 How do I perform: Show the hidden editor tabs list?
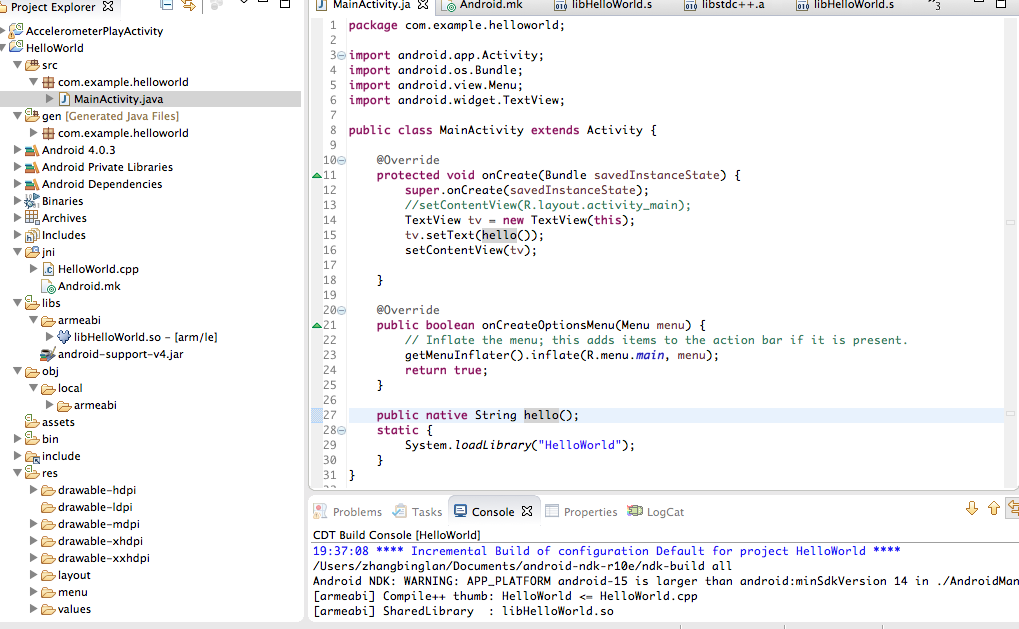(x=935, y=5)
